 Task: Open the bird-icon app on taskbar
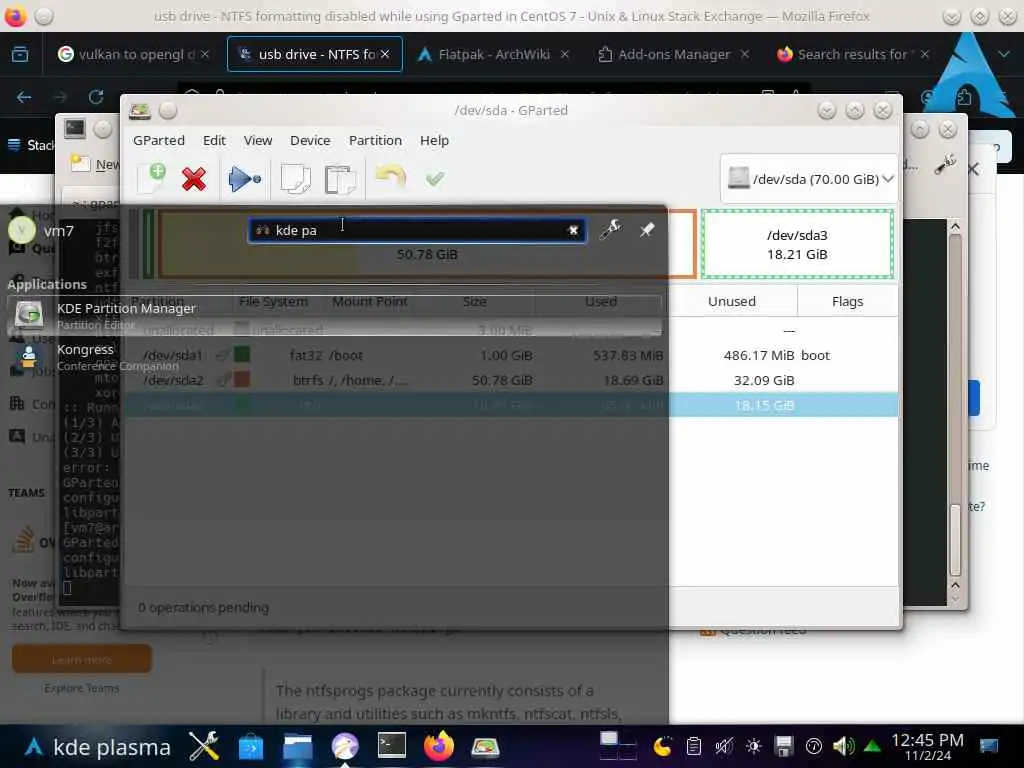tap(345, 746)
